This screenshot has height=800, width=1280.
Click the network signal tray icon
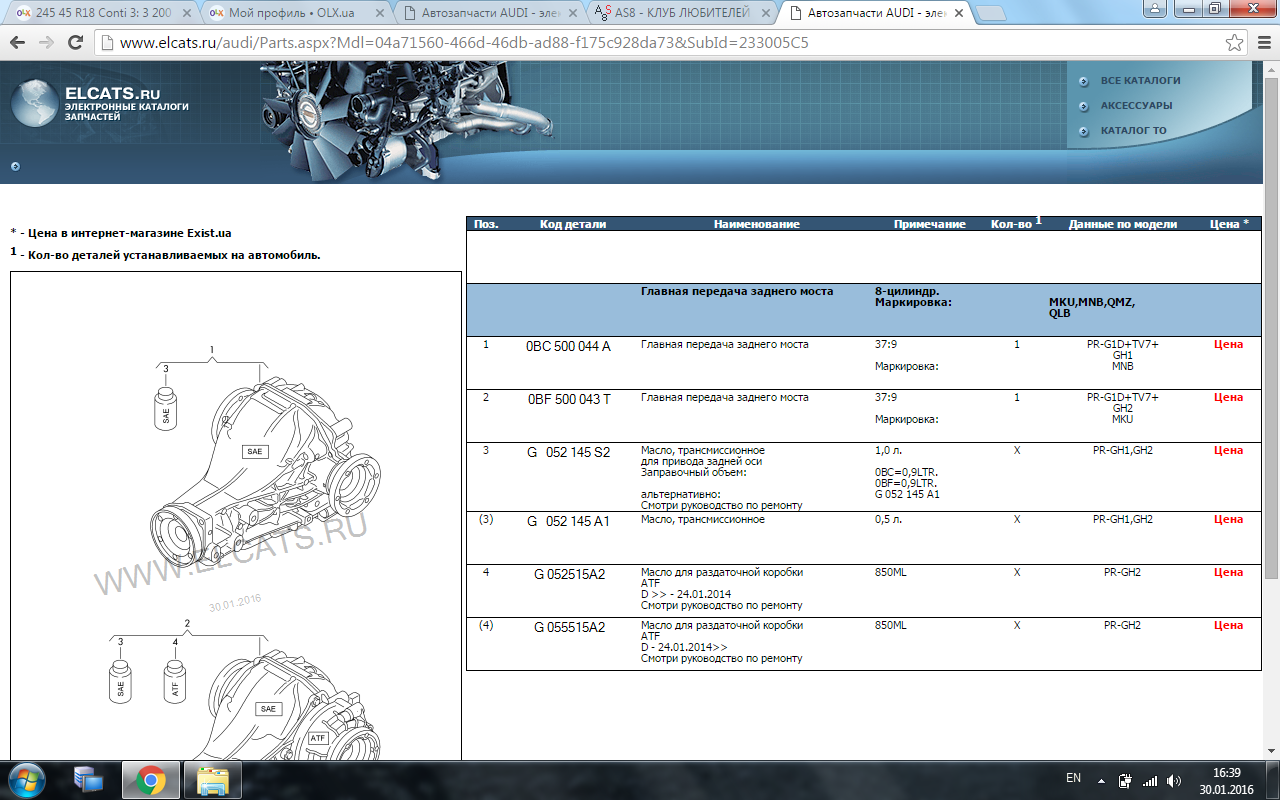tap(1150, 780)
